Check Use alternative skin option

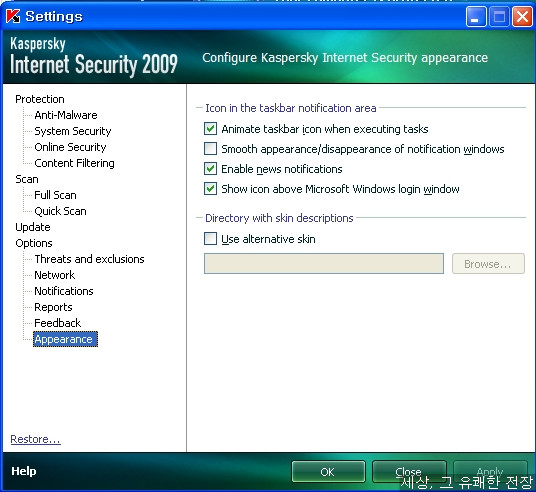(x=210, y=239)
